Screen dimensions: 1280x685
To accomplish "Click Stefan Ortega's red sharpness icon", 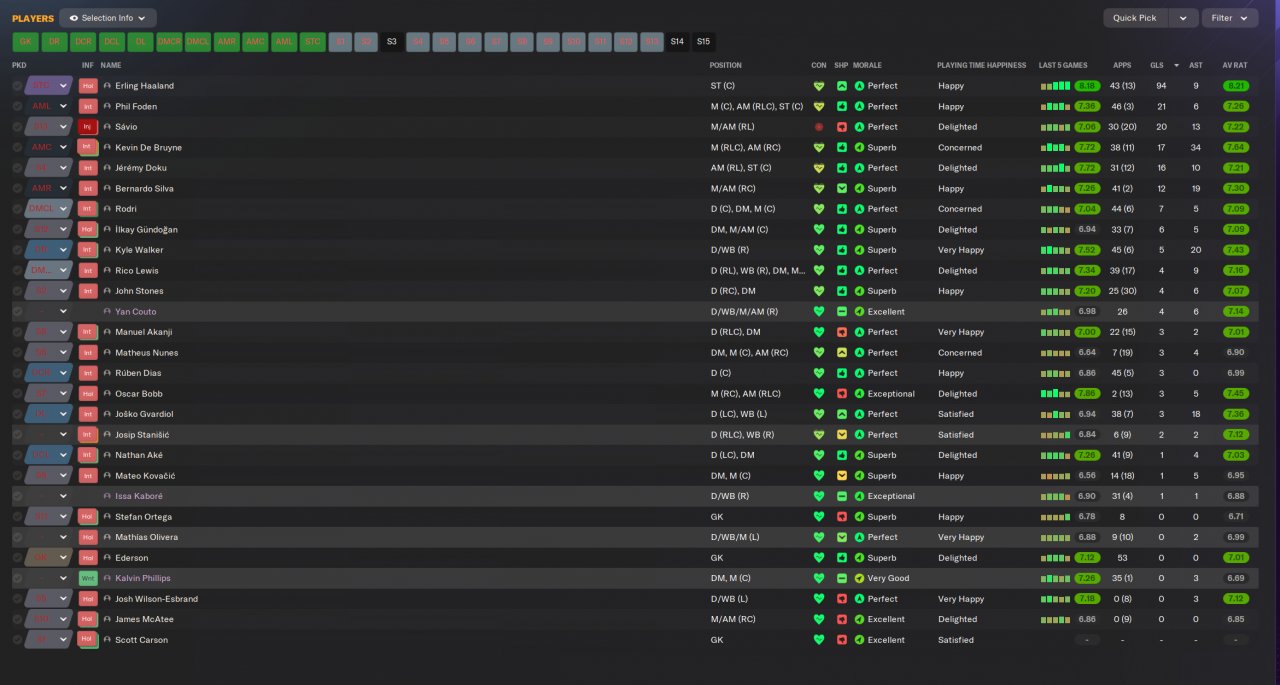I will point(842,517).
